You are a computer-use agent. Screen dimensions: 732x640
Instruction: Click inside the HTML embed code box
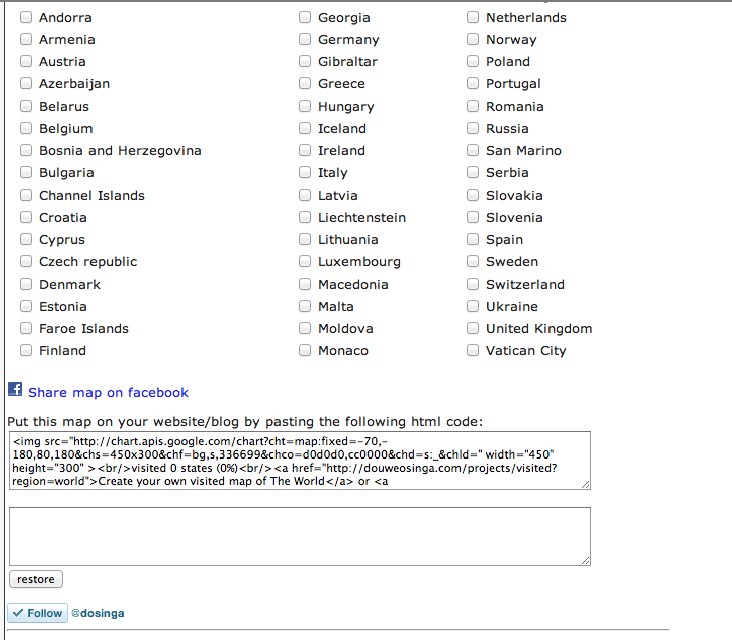coord(299,460)
